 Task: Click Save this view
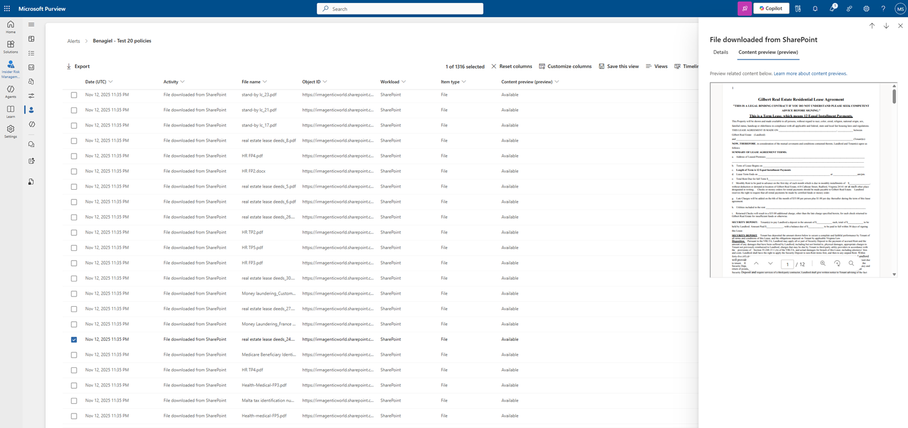(x=619, y=67)
